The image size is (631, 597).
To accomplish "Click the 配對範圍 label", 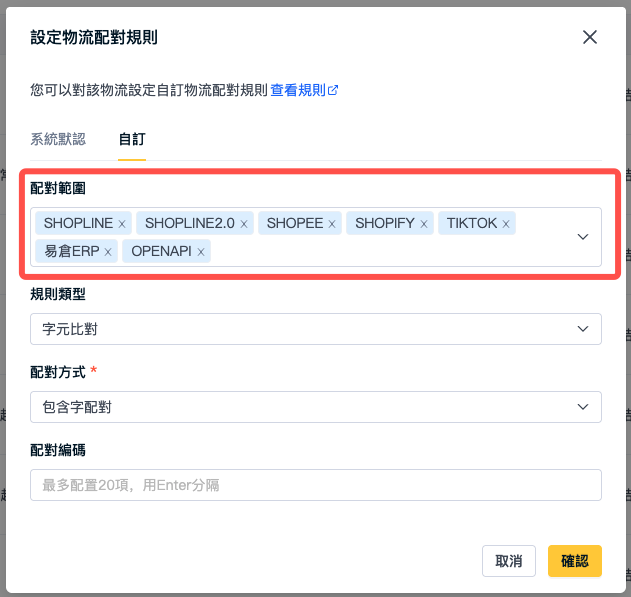I will point(58,188).
